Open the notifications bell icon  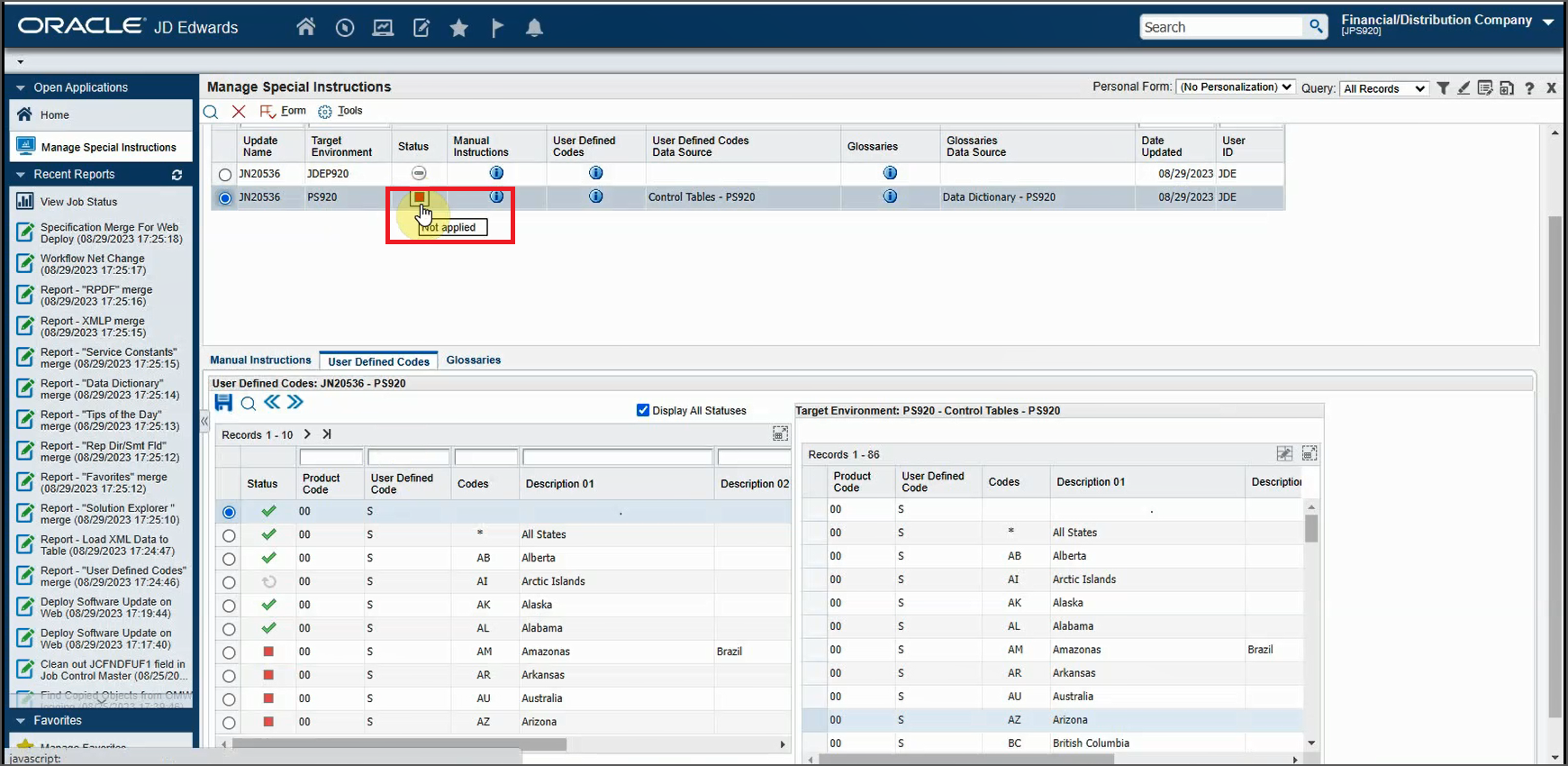point(534,28)
